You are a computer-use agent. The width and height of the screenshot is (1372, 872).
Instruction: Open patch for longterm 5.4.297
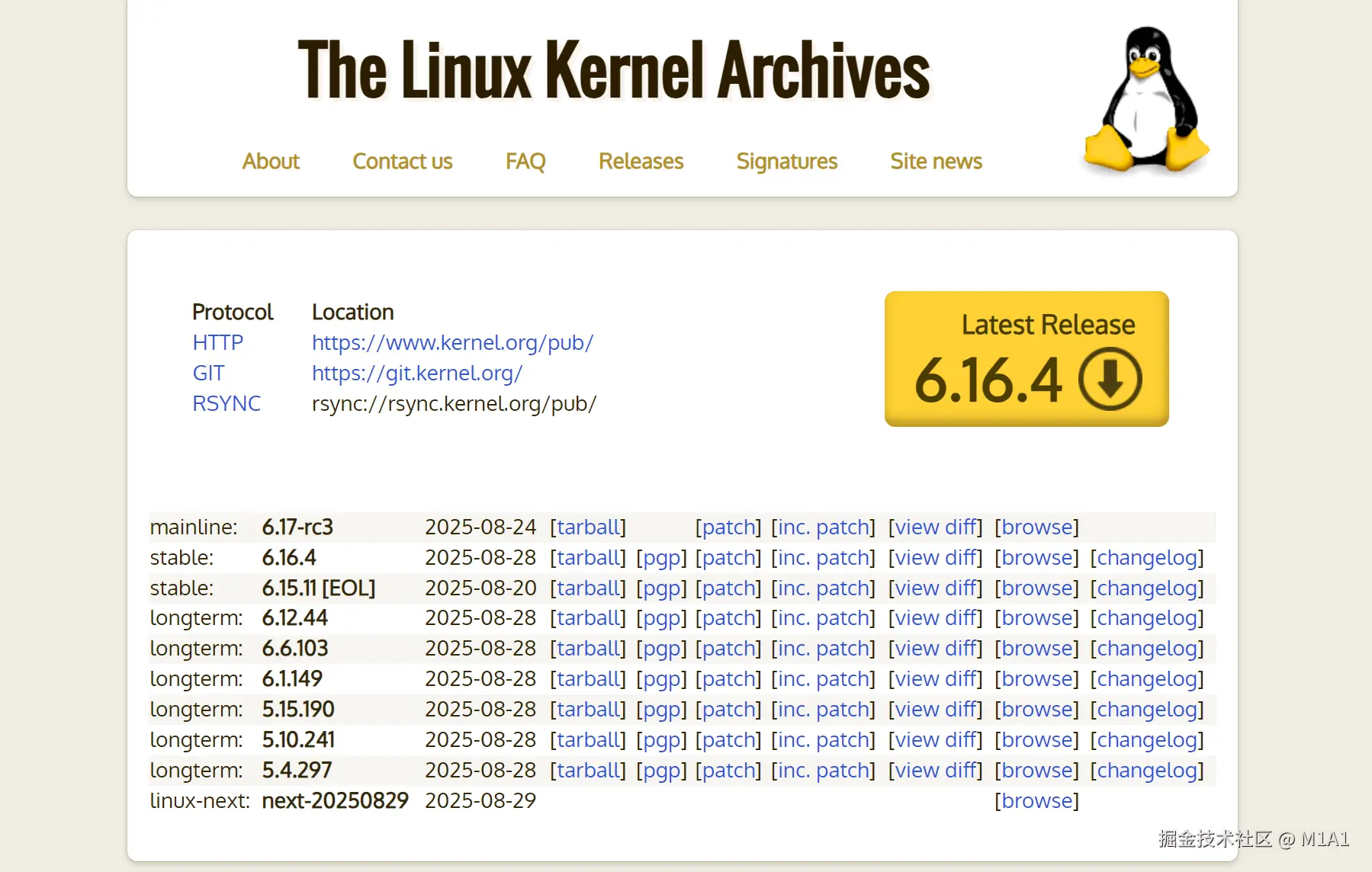tap(728, 771)
